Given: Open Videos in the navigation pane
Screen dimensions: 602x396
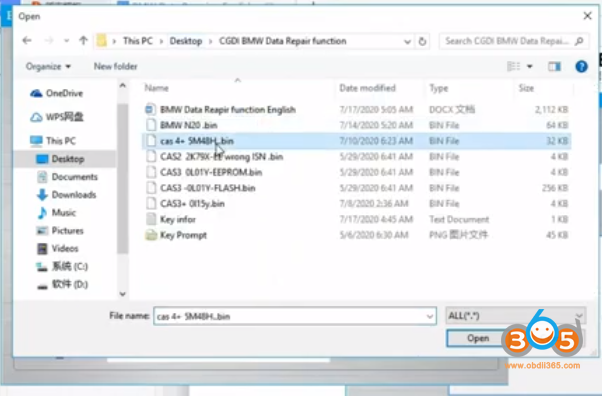Looking at the screenshot, I should pyautogui.click(x=57, y=249).
